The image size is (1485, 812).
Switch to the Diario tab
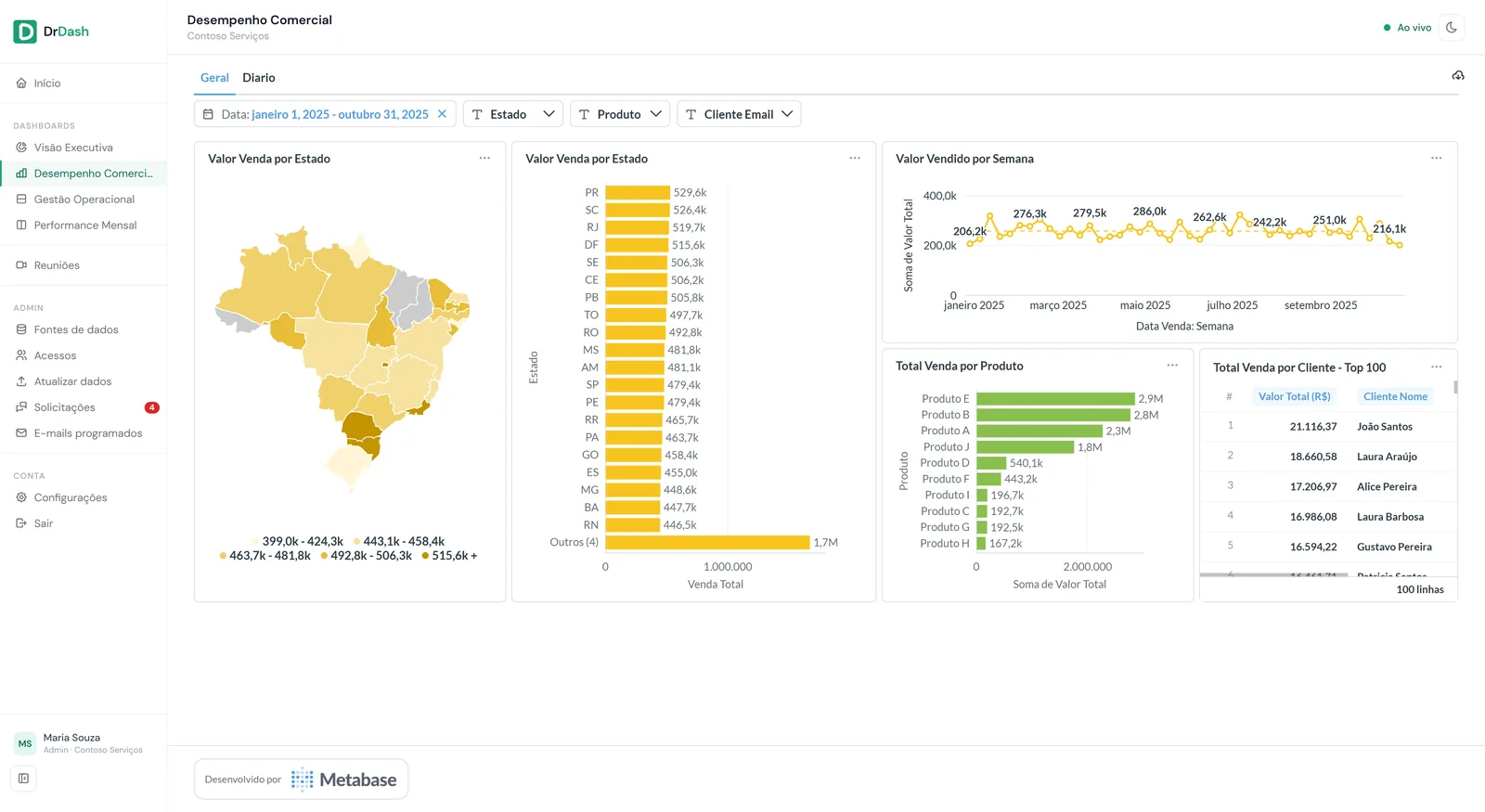[x=259, y=78]
